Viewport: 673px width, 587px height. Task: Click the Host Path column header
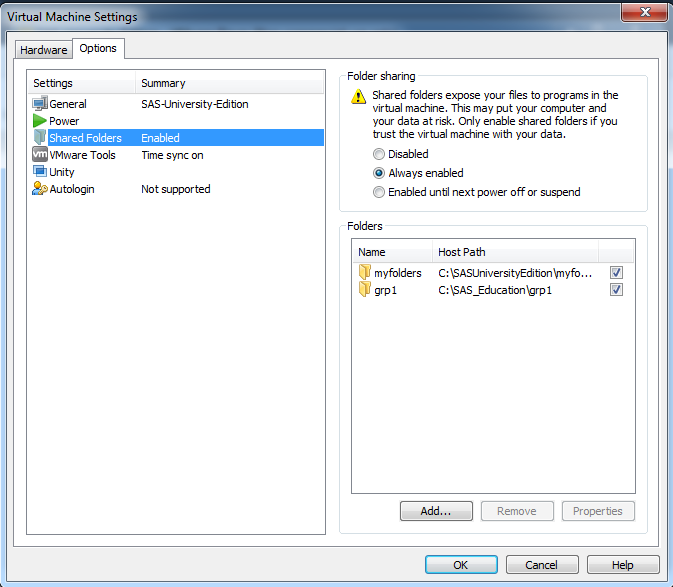pos(515,252)
